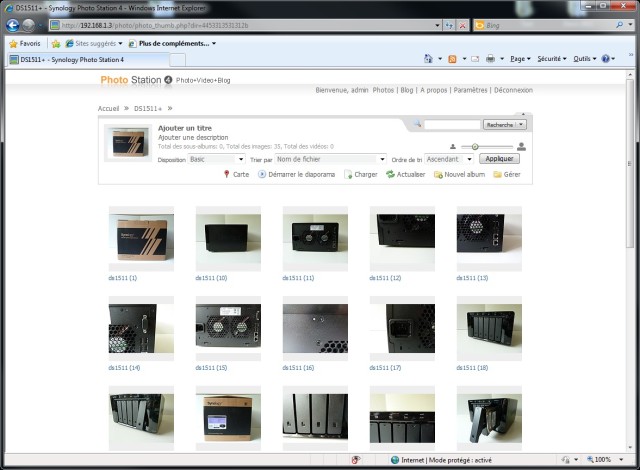Viewport: 640px width, 470px height.
Task: Open the A propos link
Action: (x=433, y=90)
